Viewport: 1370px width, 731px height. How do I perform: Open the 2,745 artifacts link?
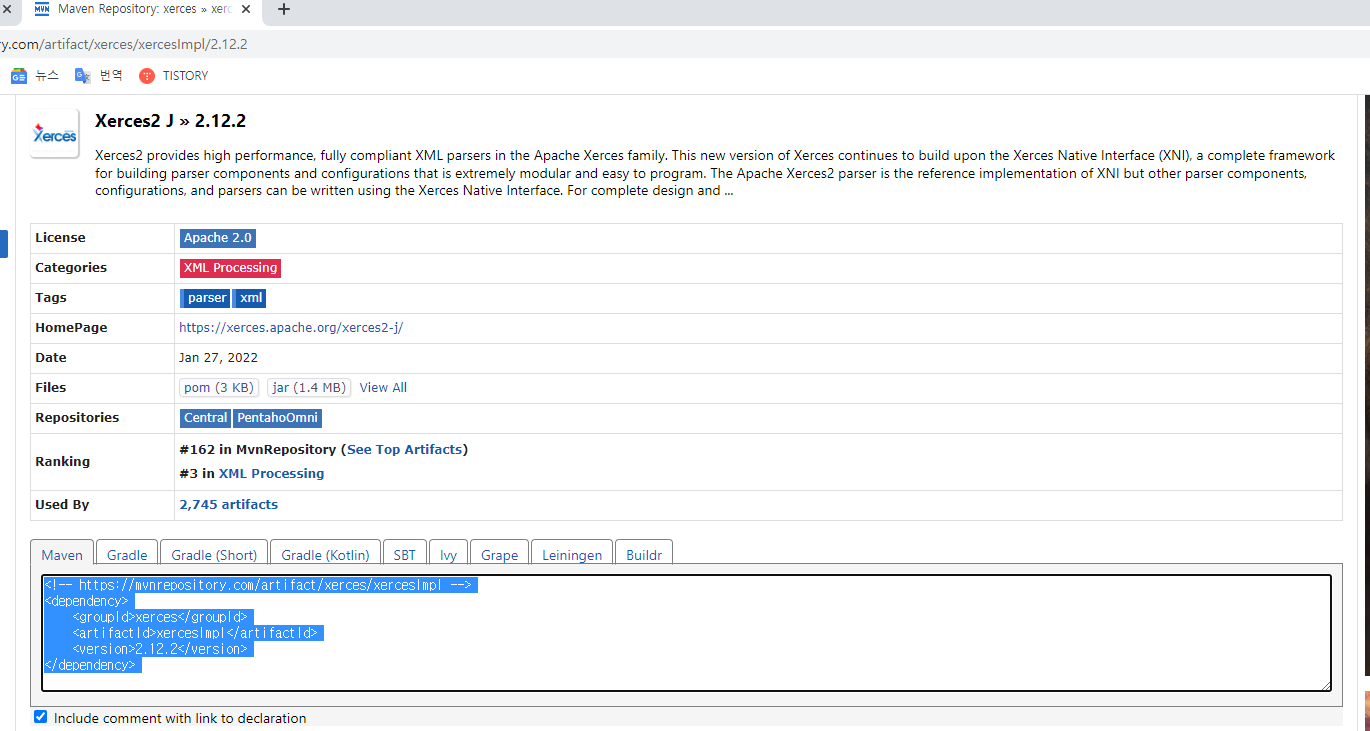[x=229, y=505]
